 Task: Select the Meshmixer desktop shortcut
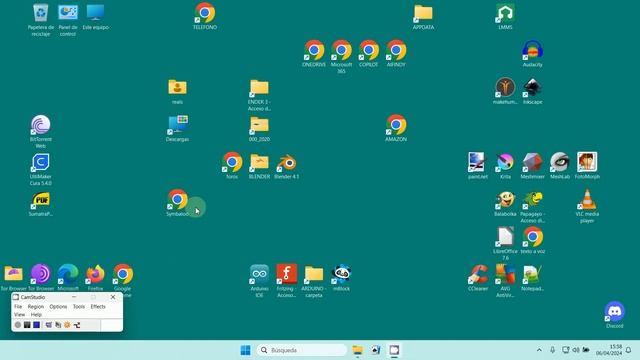tap(533, 165)
